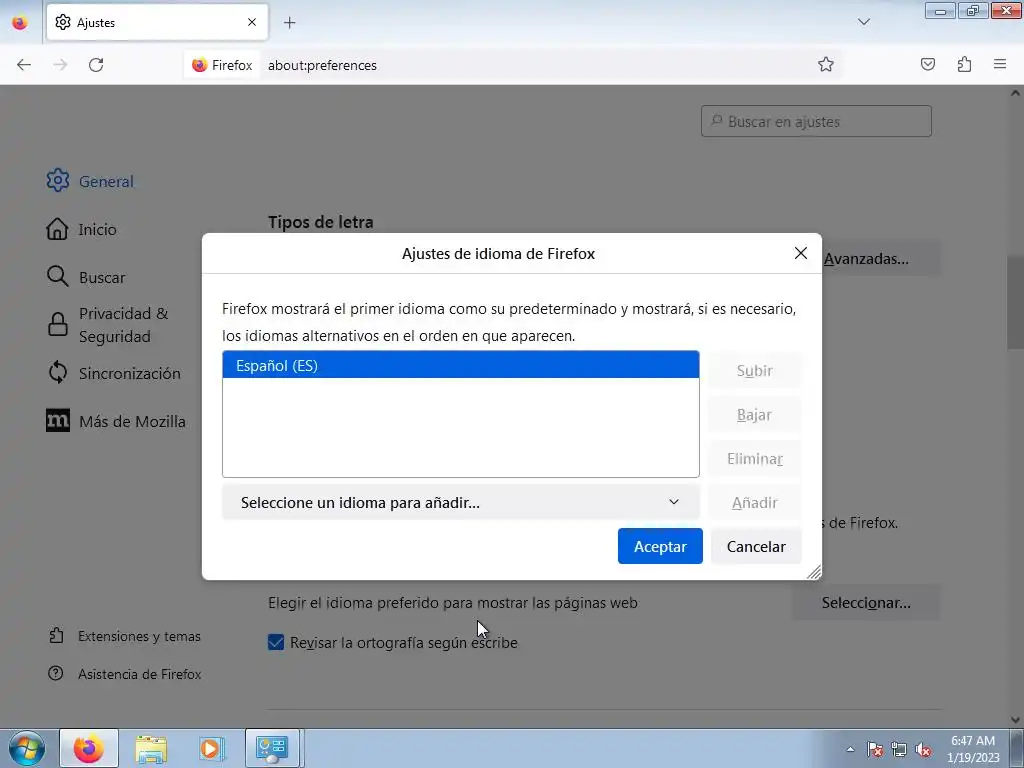Open General category label

[x=106, y=182]
